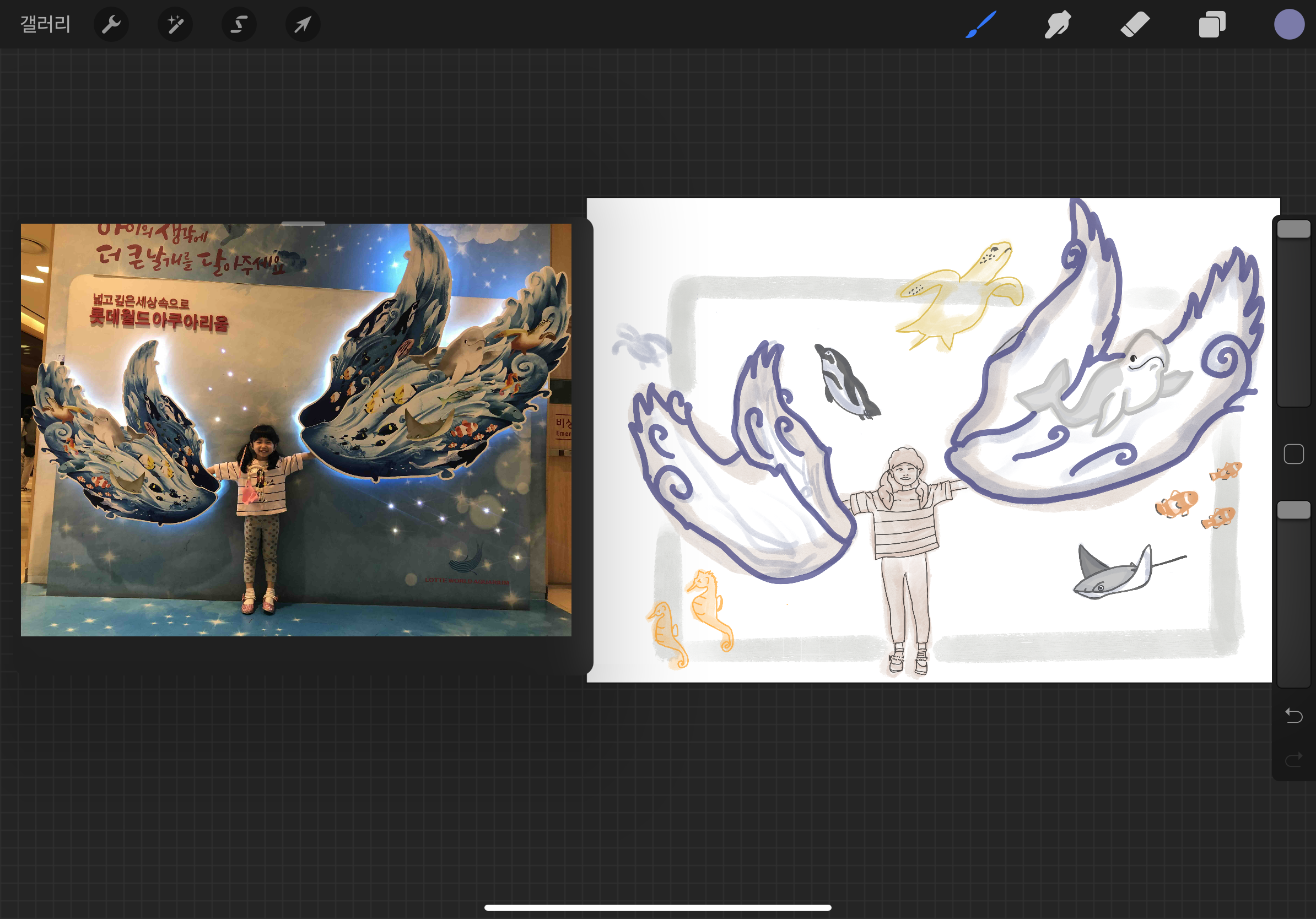Activate the Transform arrow tool
Screen dimensions: 1316x919
303,25
